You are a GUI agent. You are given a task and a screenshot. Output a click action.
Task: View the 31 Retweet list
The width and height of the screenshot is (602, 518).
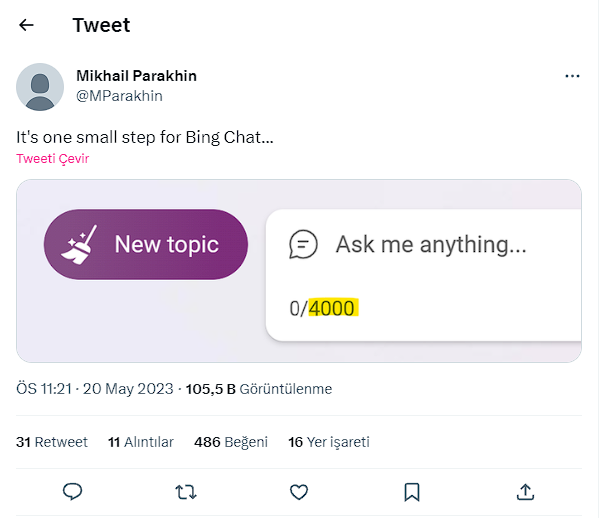pyautogui.click(x=52, y=442)
